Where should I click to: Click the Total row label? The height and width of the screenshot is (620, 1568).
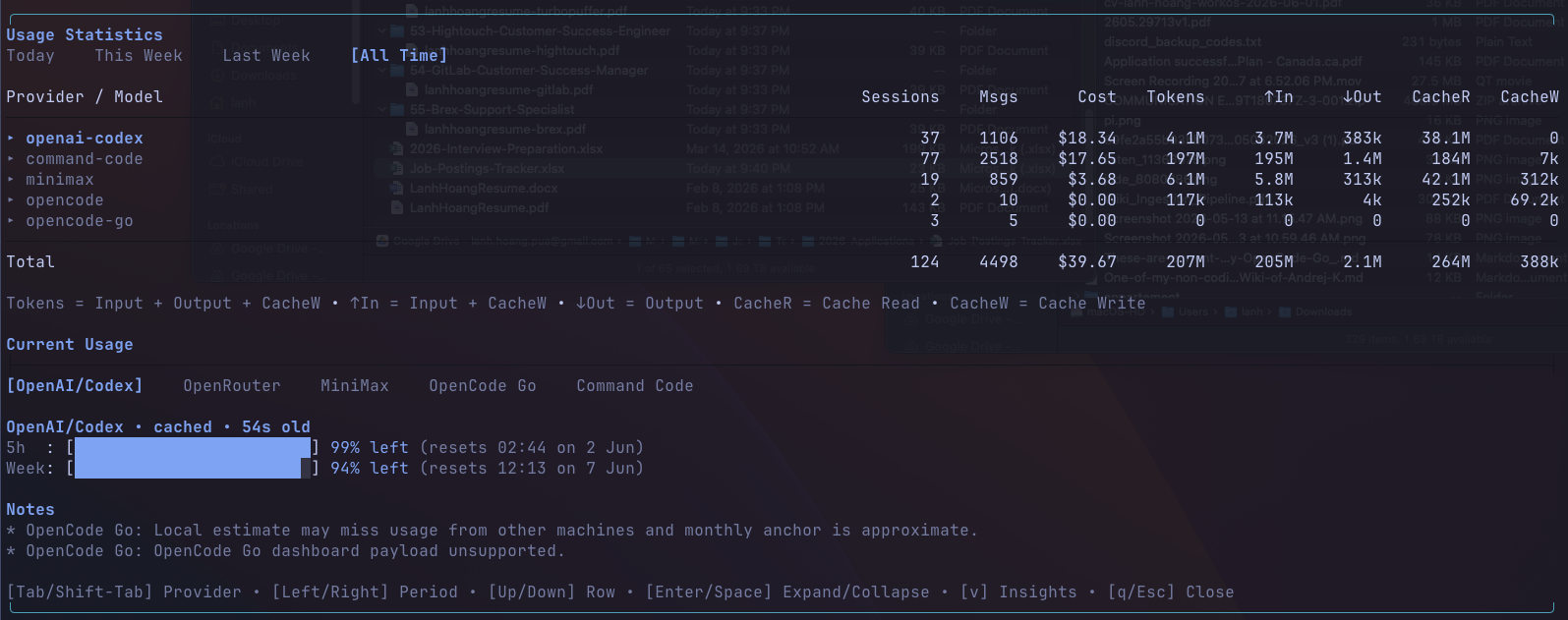click(30, 262)
